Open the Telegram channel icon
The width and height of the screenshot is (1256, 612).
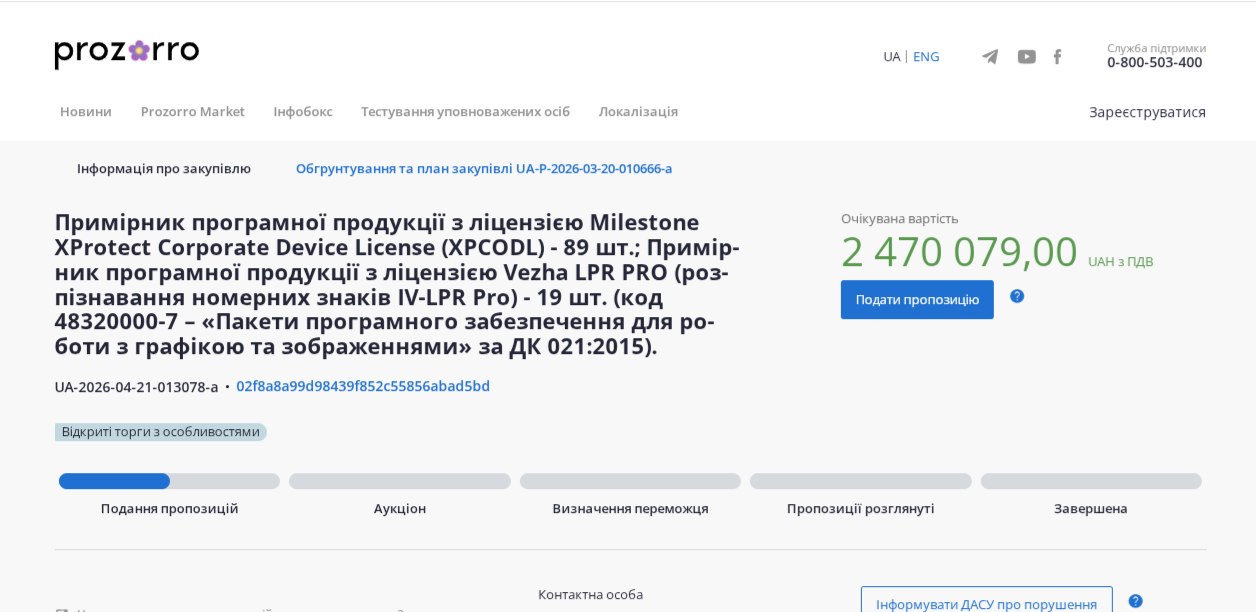(x=990, y=57)
